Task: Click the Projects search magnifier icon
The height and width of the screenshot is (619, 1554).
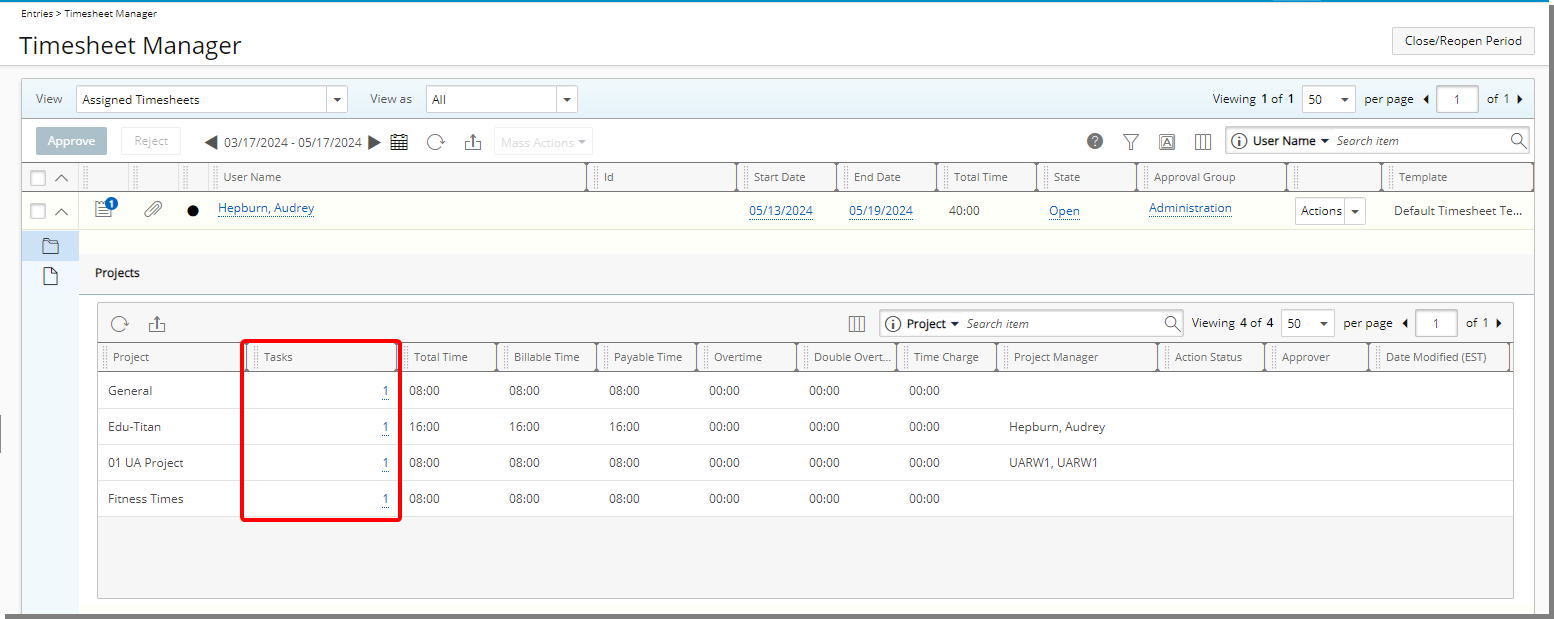Action: (x=1173, y=323)
